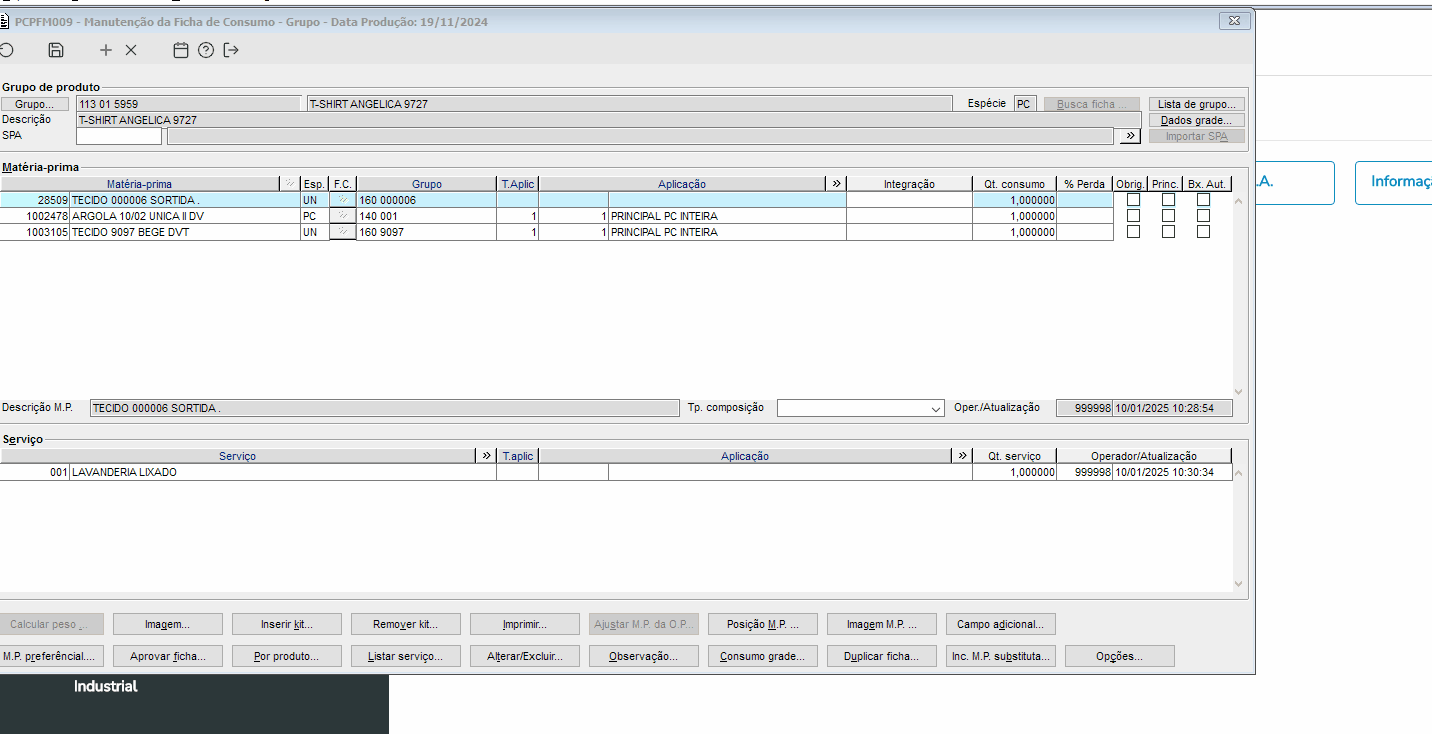Click the plus icon to add a record

[106, 50]
